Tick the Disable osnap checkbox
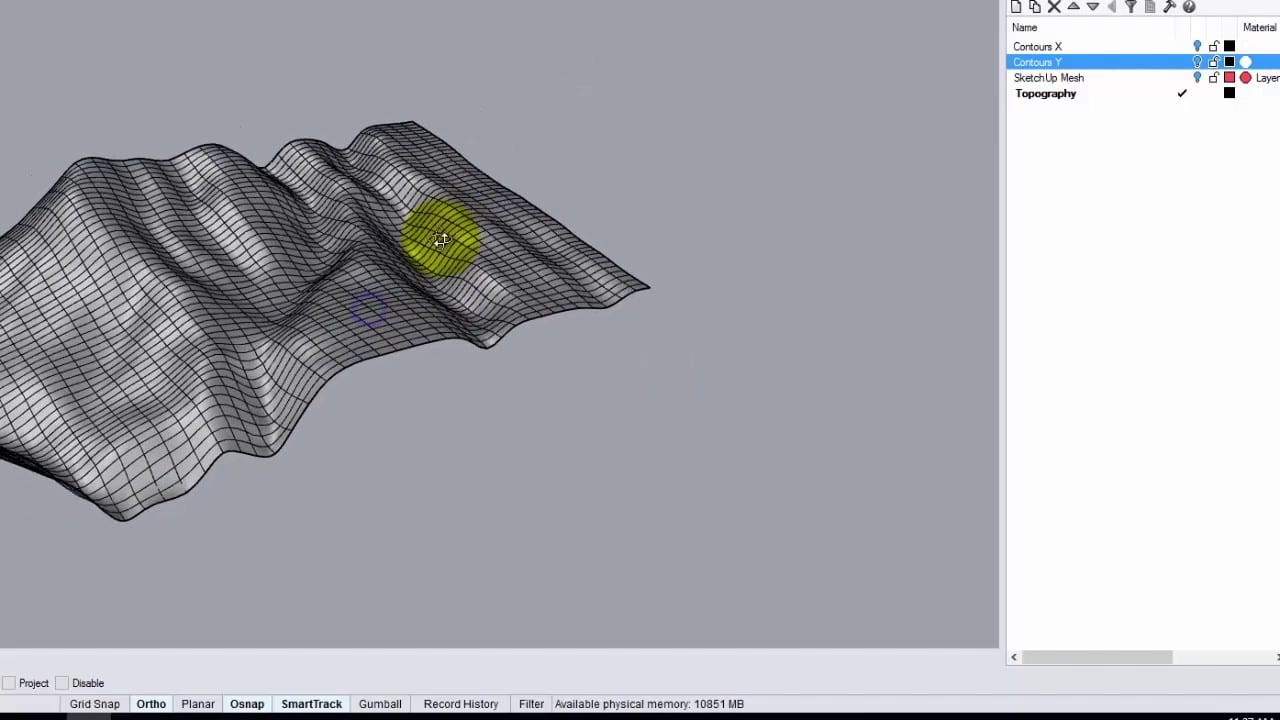This screenshot has width=1280, height=720. [x=62, y=683]
